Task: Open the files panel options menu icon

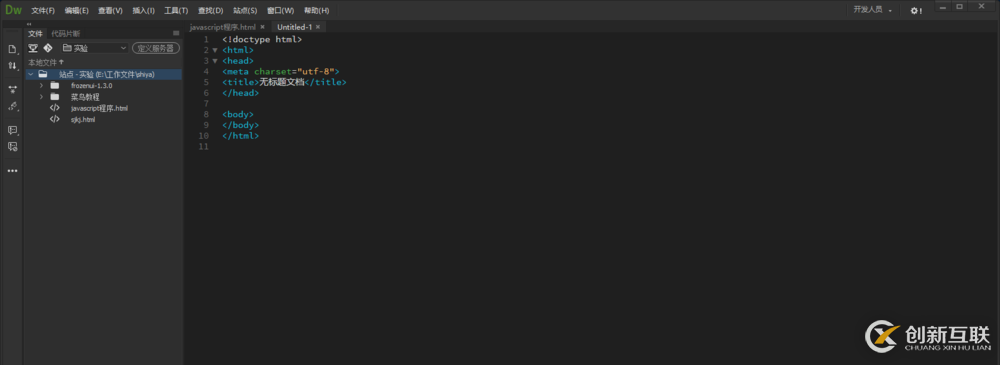Action: click(x=176, y=33)
